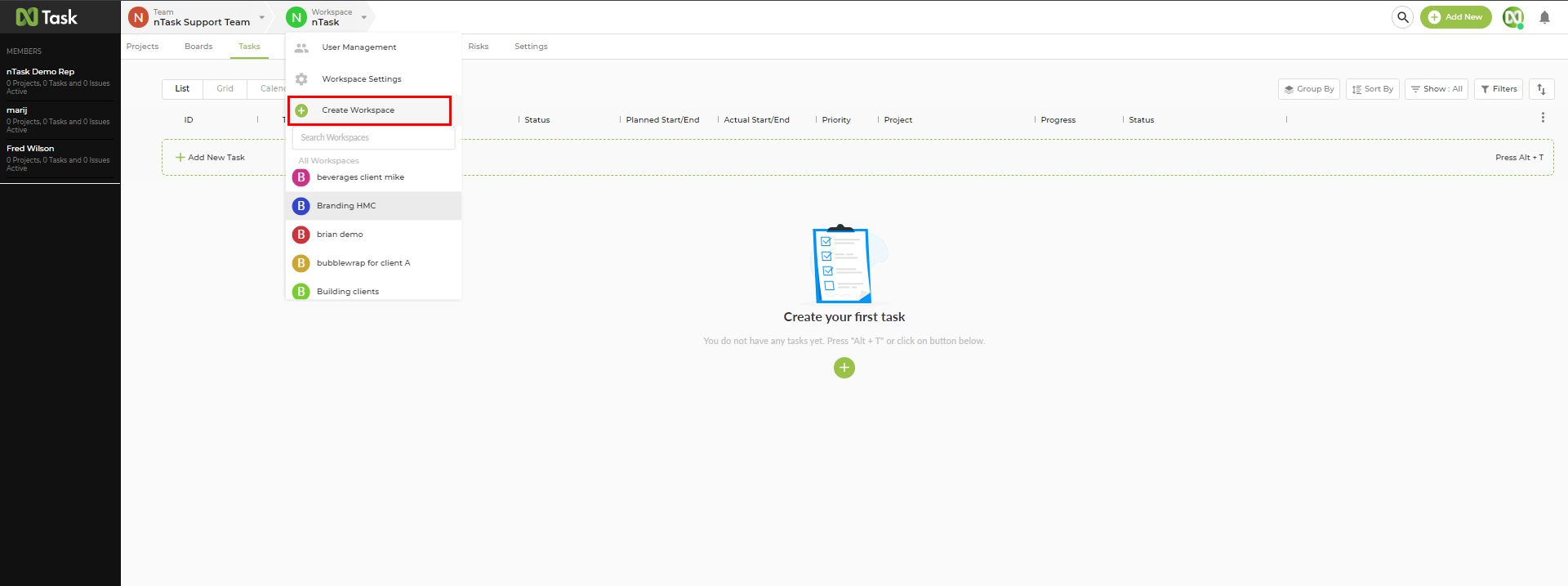Select the bubblewrap for client A workspace
Viewport: 1568px width, 586px height.
tap(373, 263)
